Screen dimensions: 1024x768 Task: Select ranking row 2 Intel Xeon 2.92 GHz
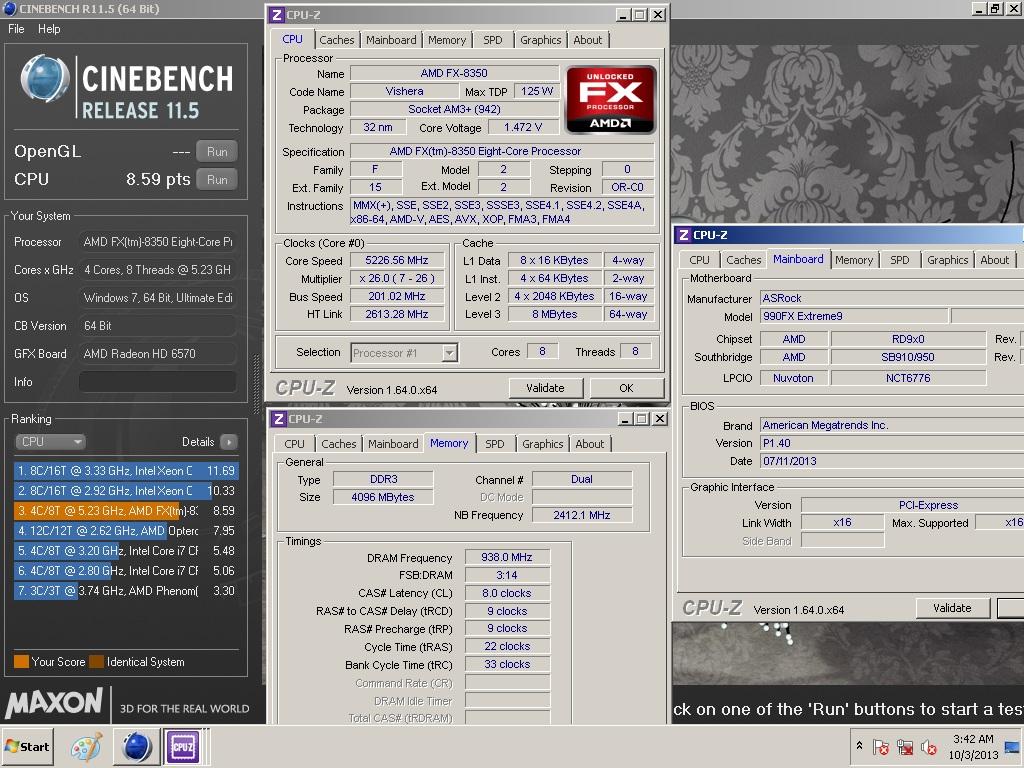[126, 490]
